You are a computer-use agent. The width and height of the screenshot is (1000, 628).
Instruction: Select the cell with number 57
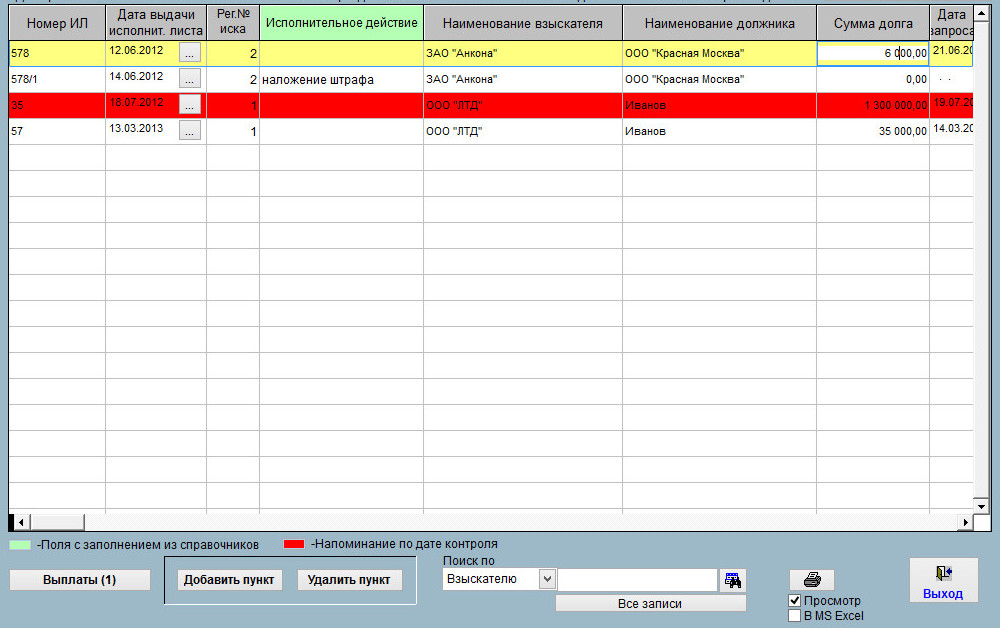click(x=57, y=131)
